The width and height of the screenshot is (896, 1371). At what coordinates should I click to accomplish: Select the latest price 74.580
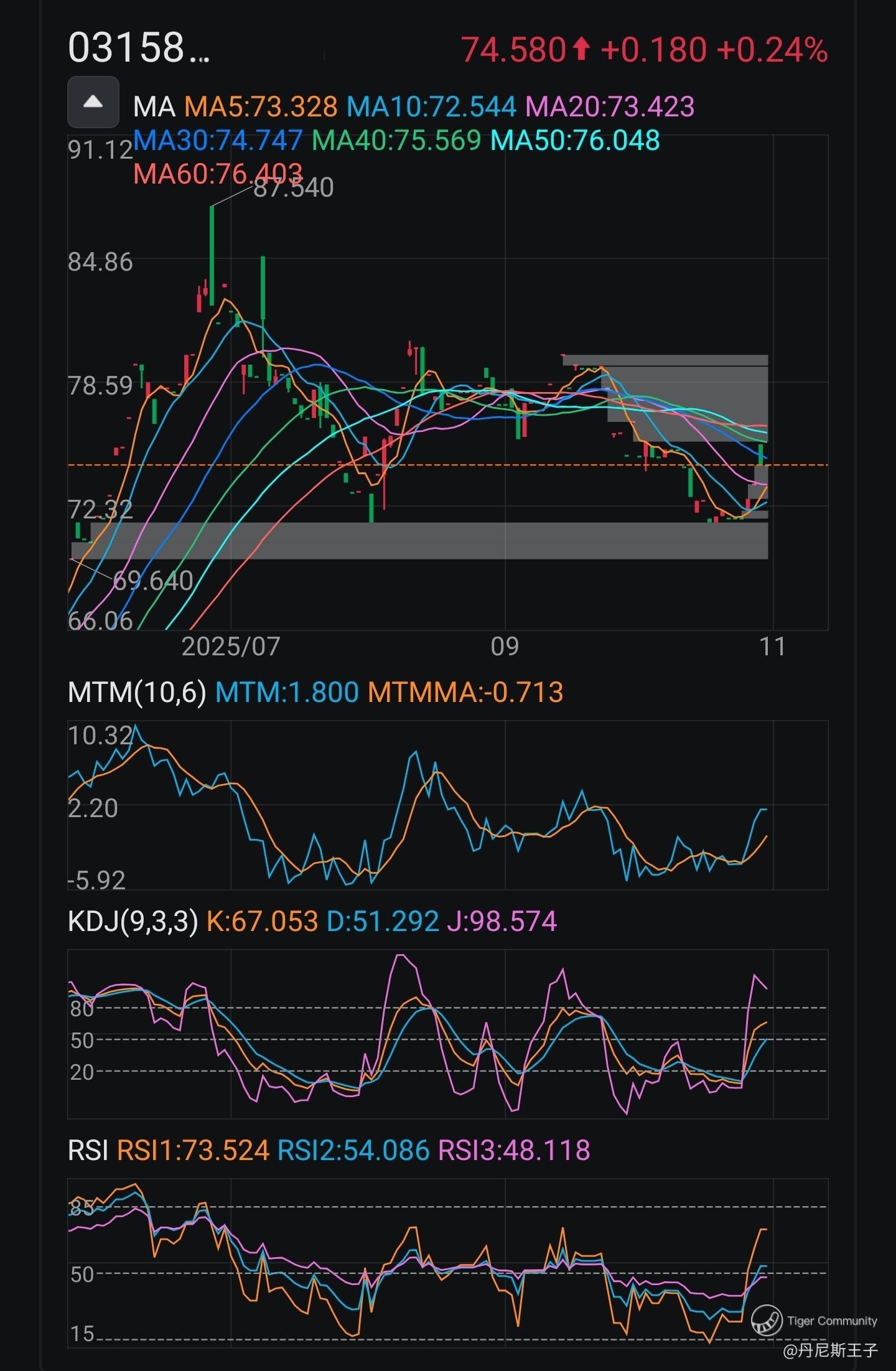tap(513, 49)
